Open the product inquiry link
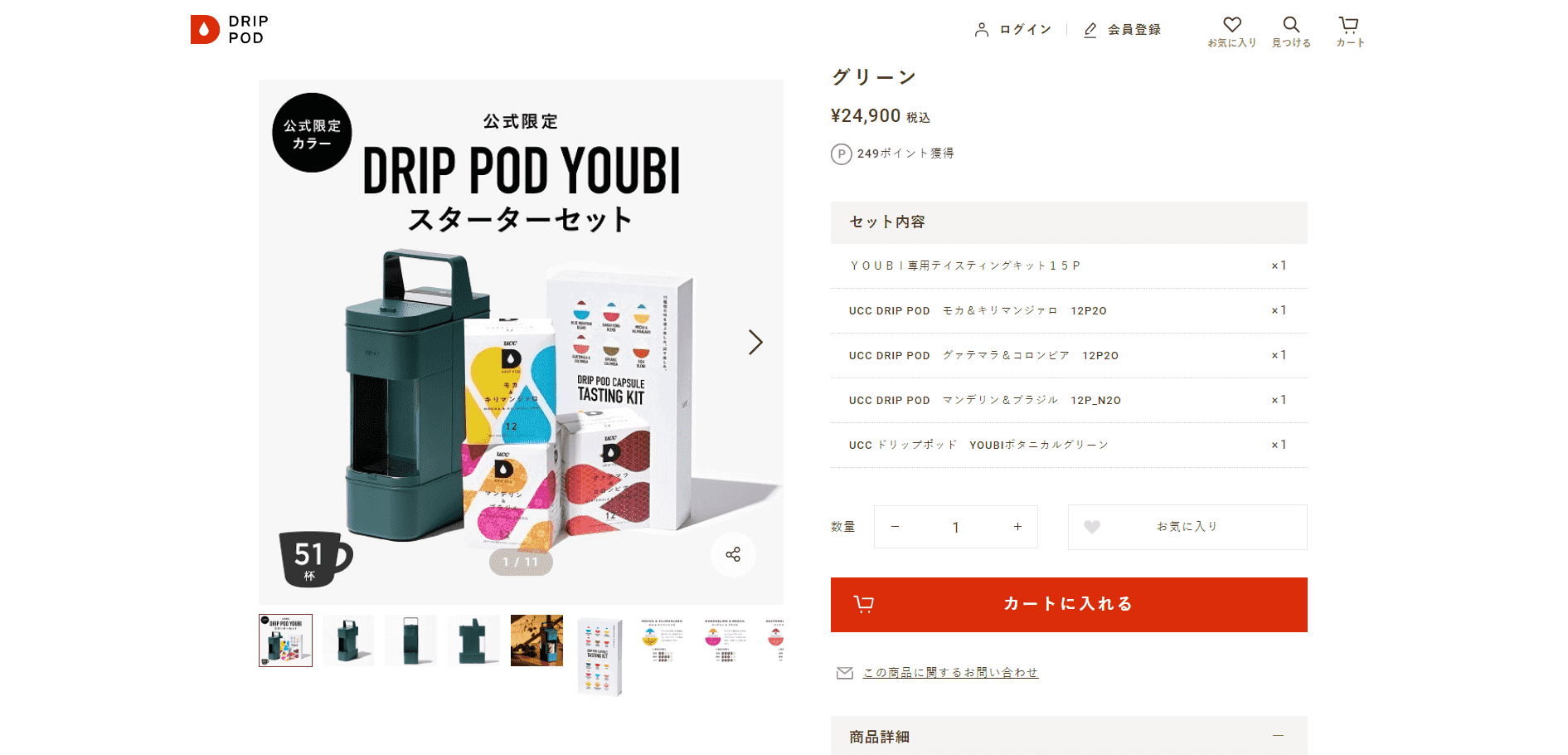The width and height of the screenshot is (1568, 755). click(x=950, y=673)
